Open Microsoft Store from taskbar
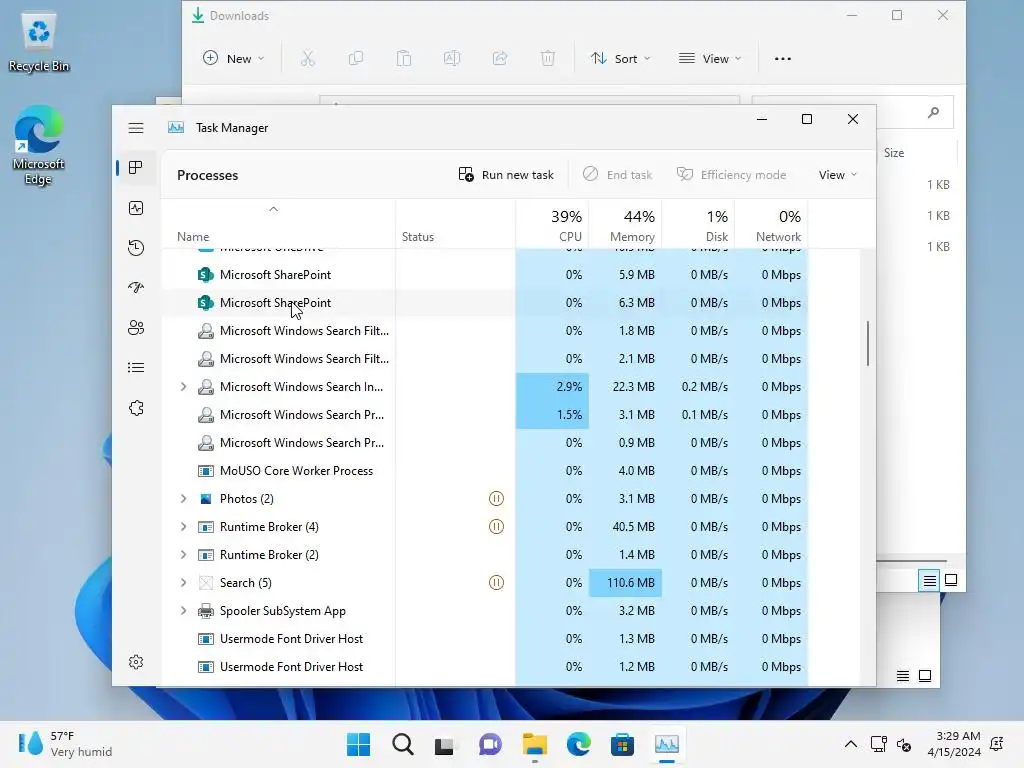Image resolution: width=1024 pixels, height=768 pixels. point(622,744)
